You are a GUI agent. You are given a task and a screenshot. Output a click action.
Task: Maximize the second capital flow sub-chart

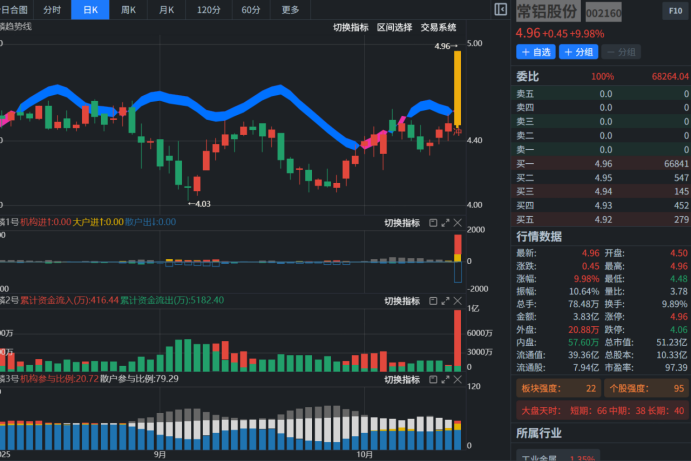tap(445, 300)
